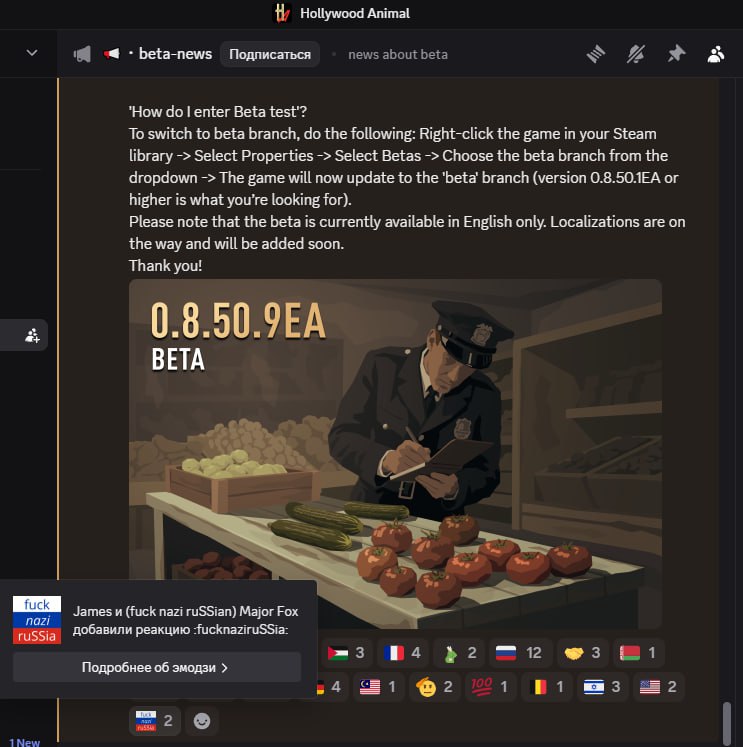The width and height of the screenshot is (743, 747).
Task: Click the add-members icon in sidebar
Action: point(32,335)
